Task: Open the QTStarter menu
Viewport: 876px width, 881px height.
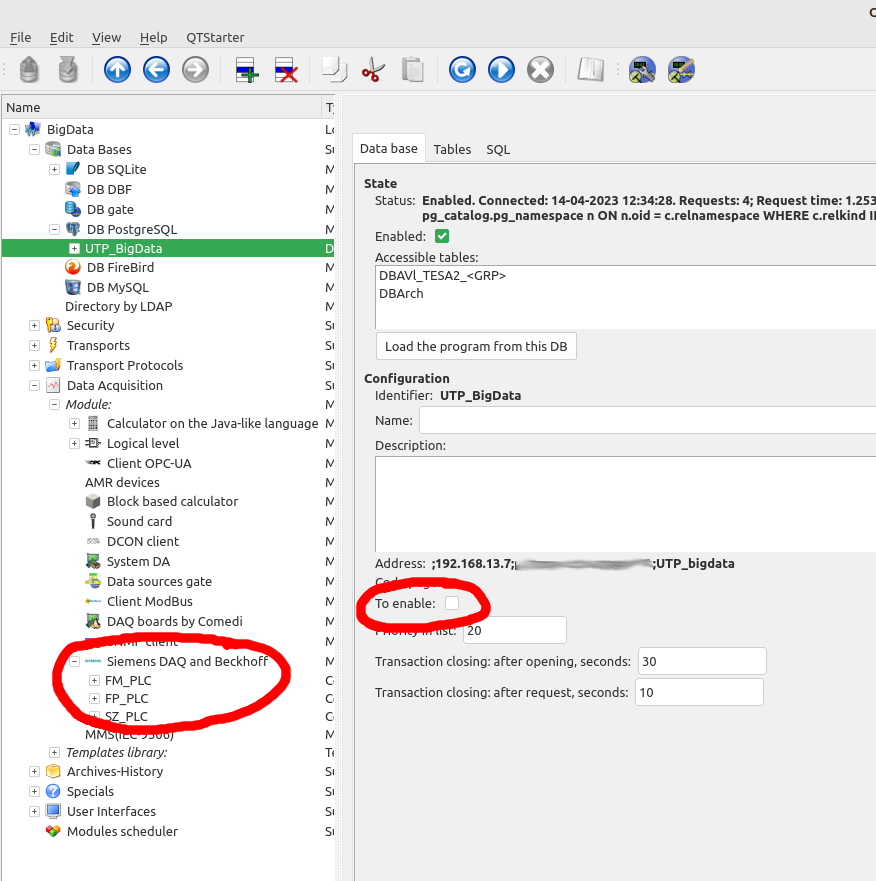Action: point(215,37)
